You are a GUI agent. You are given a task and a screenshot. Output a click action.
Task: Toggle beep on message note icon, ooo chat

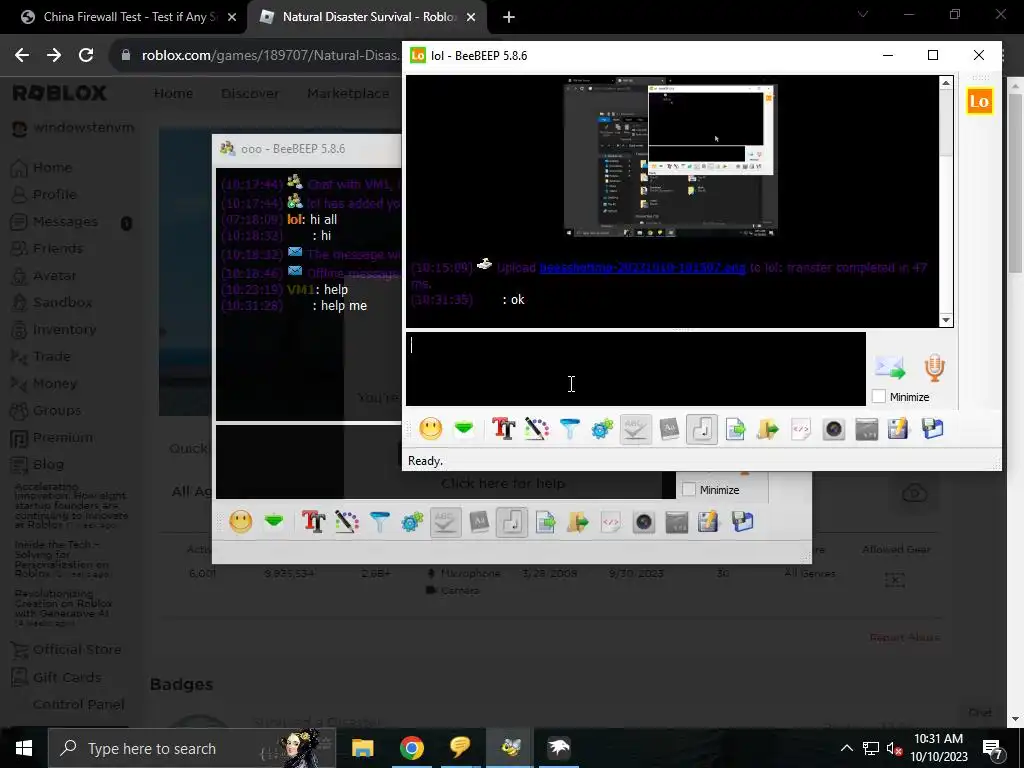click(512, 522)
